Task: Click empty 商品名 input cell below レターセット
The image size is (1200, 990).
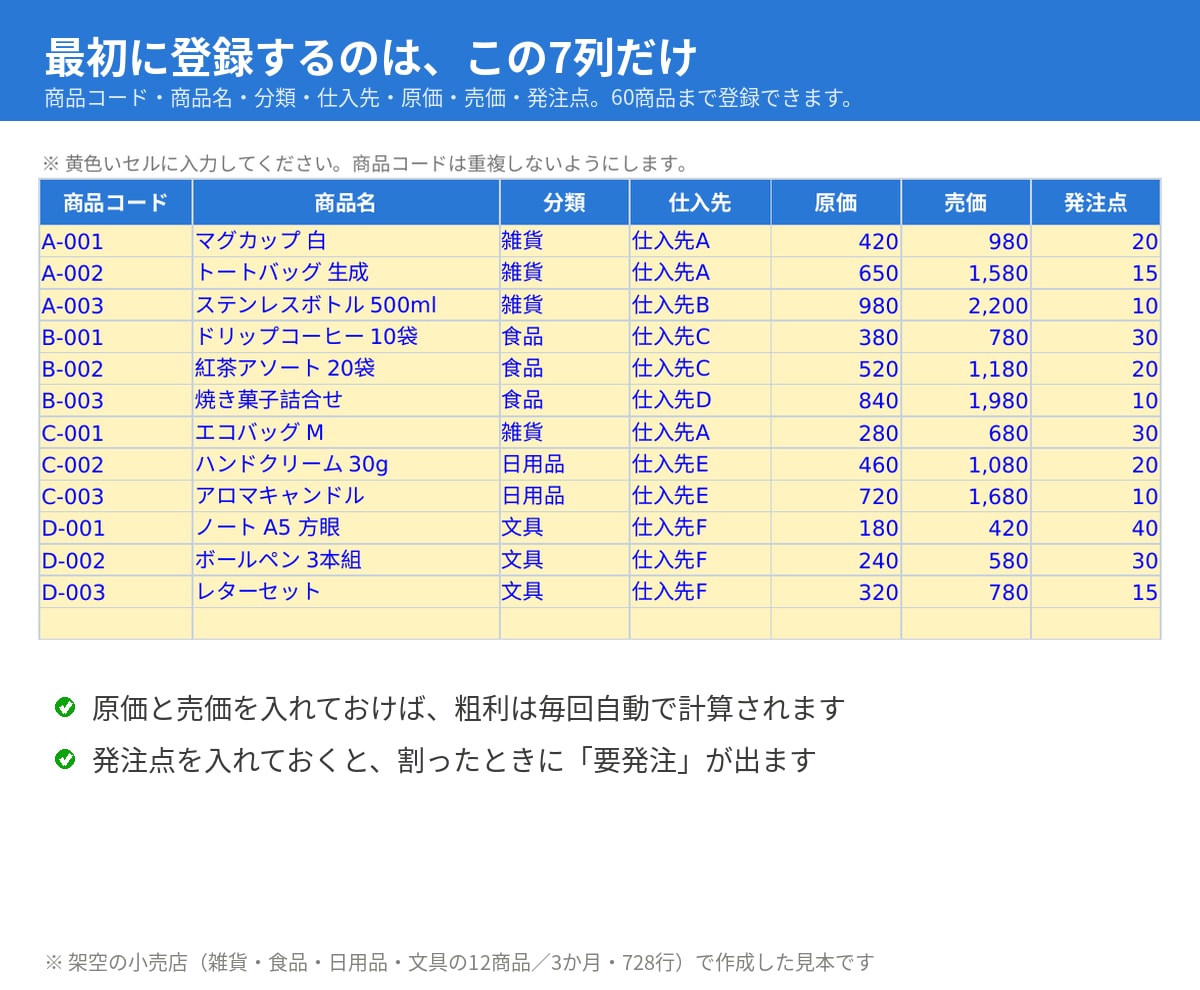Action: pos(346,624)
